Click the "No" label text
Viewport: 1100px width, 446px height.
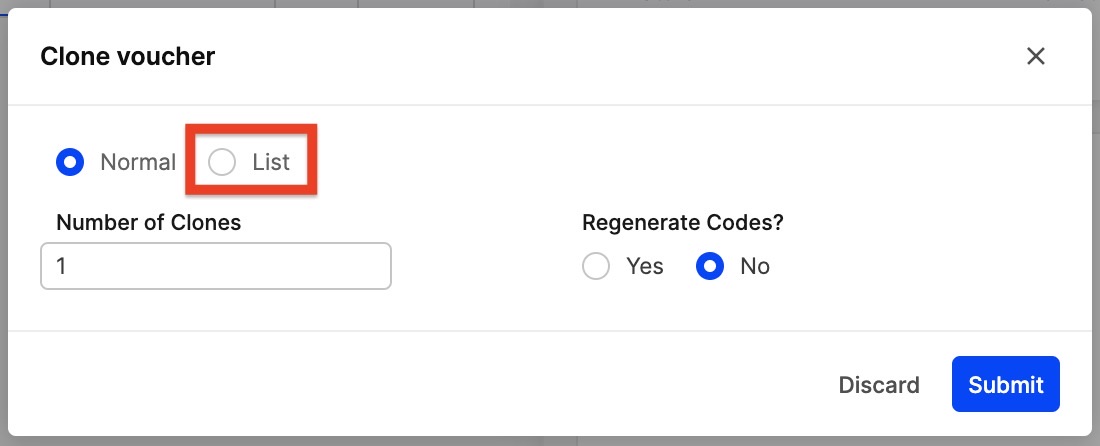pyautogui.click(x=755, y=266)
